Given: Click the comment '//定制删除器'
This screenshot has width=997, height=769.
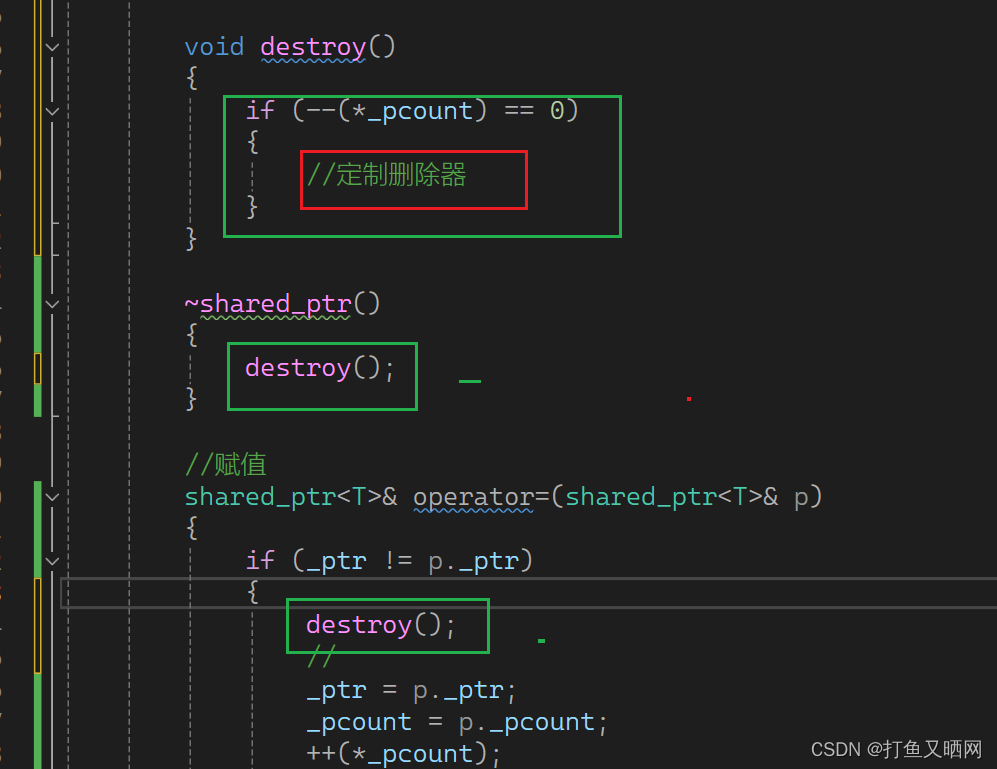Looking at the screenshot, I should point(387,175).
